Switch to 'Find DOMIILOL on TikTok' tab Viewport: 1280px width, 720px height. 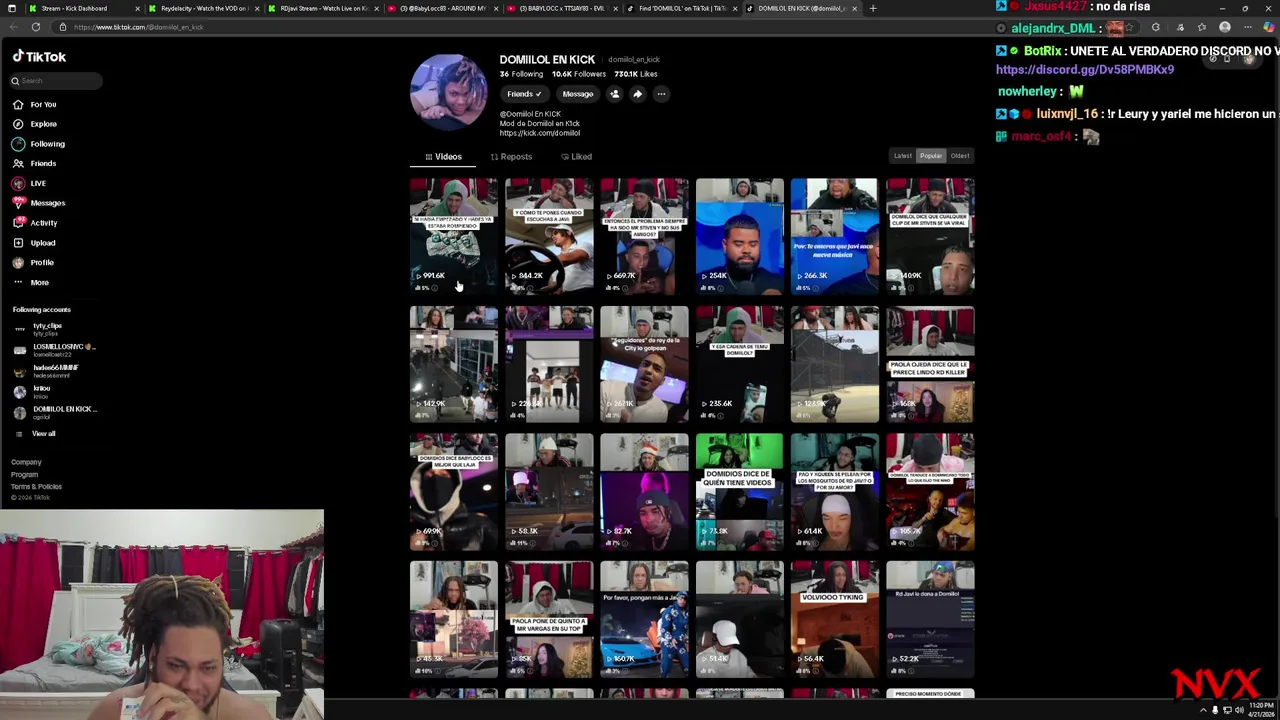[x=681, y=8]
